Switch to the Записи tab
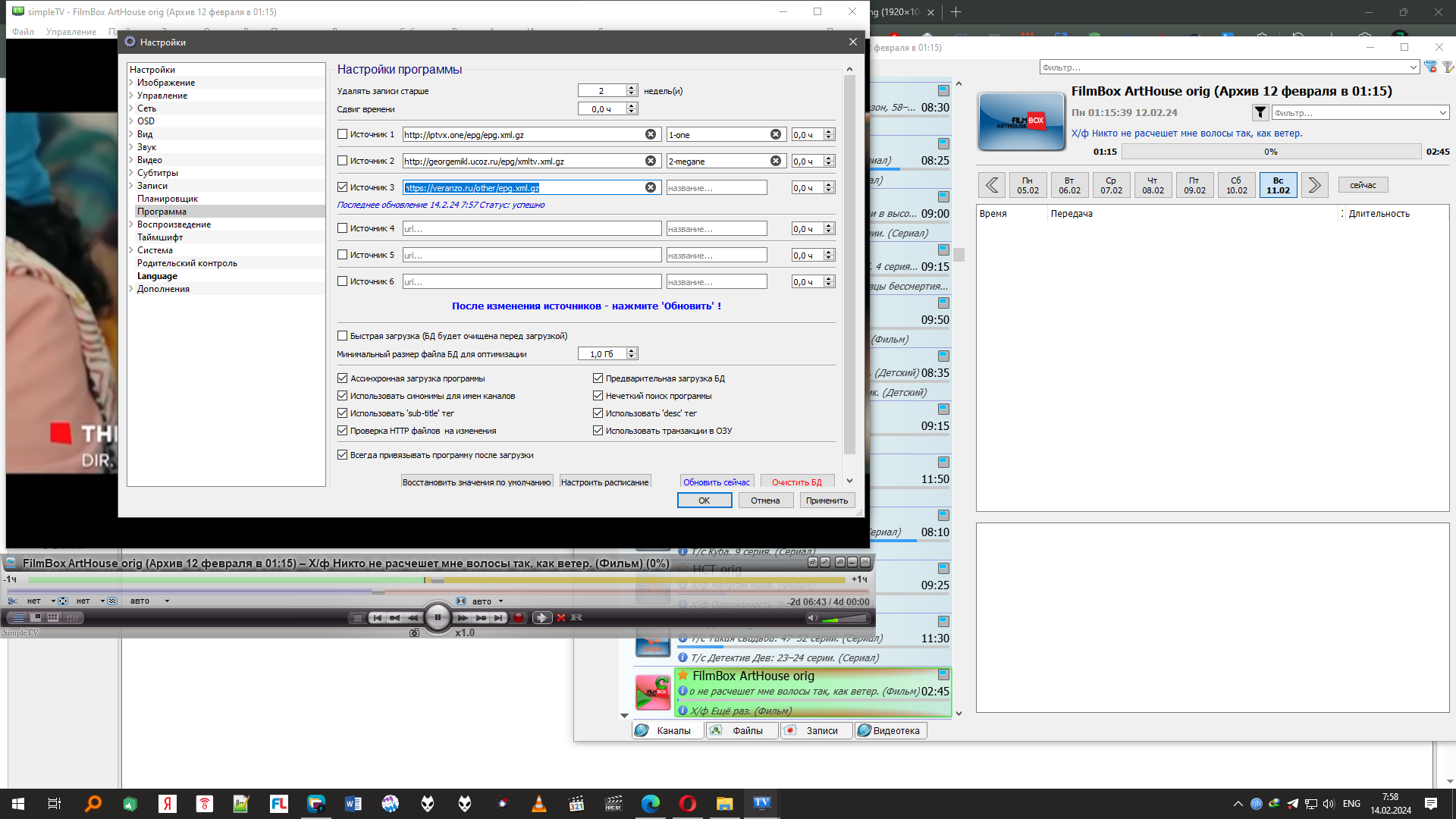Screen dimensions: 1456x819 816,730
